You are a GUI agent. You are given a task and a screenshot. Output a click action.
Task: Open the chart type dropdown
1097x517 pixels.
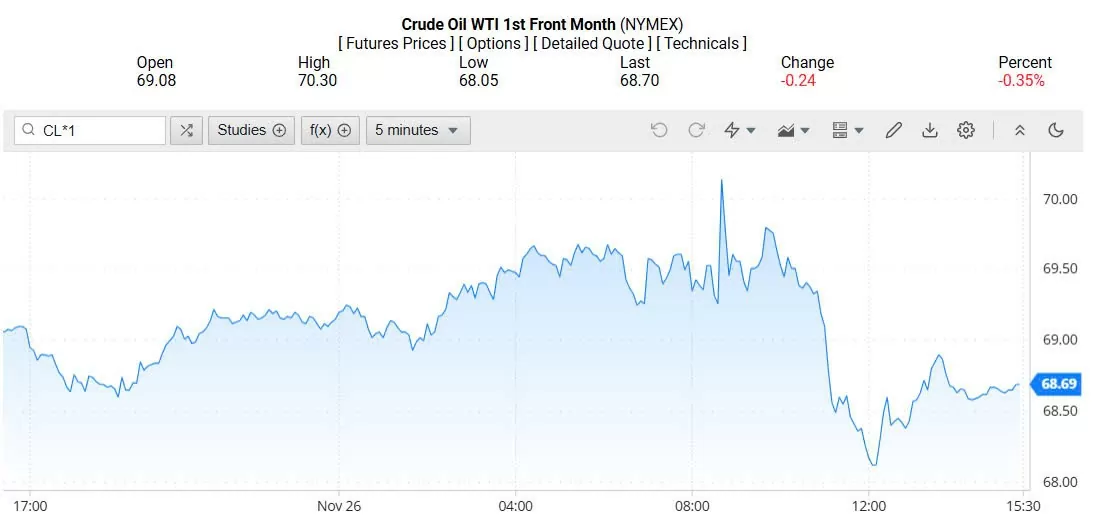click(x=793, y=130)
